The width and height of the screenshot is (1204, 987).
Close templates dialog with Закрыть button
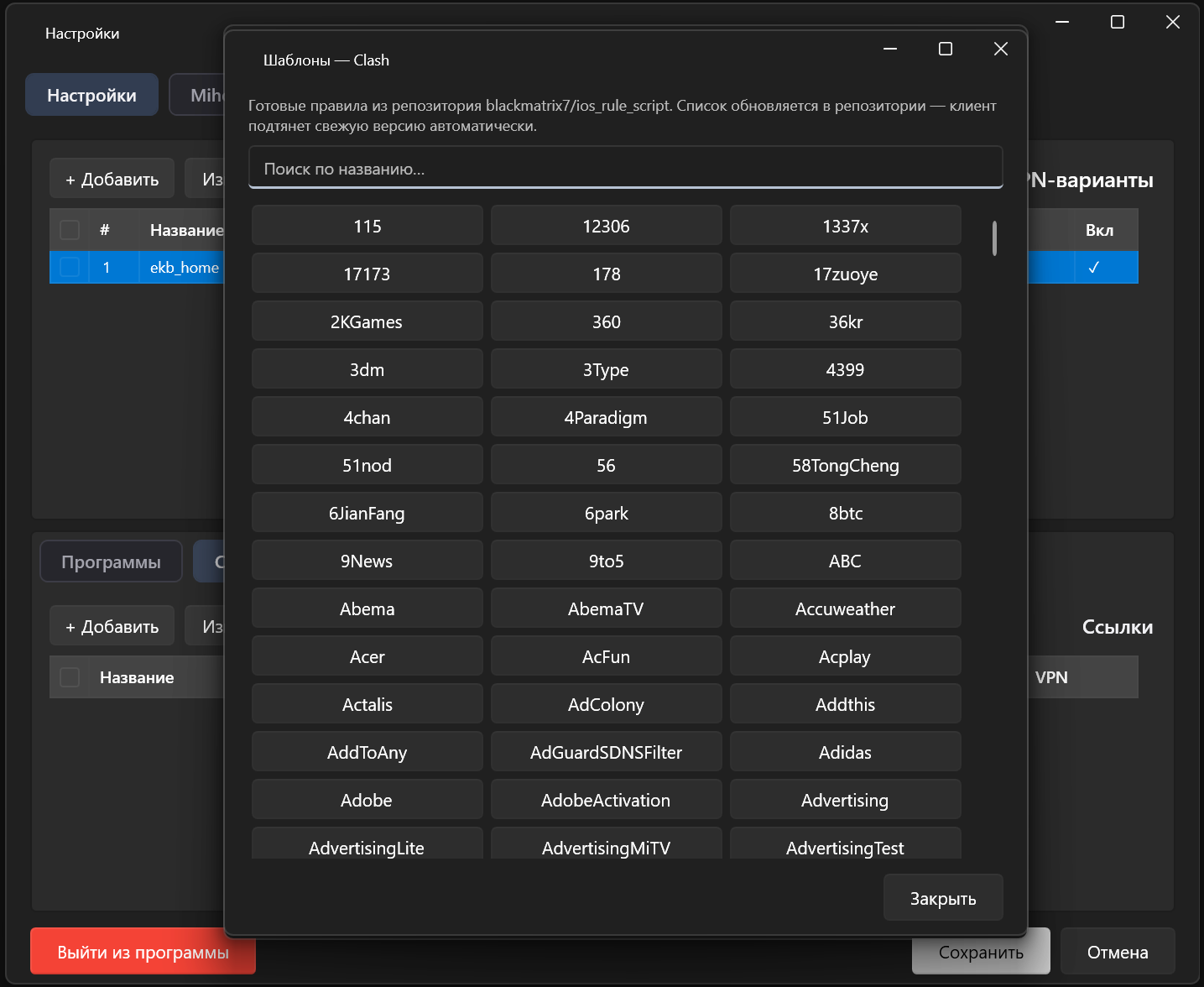(943, 898)
